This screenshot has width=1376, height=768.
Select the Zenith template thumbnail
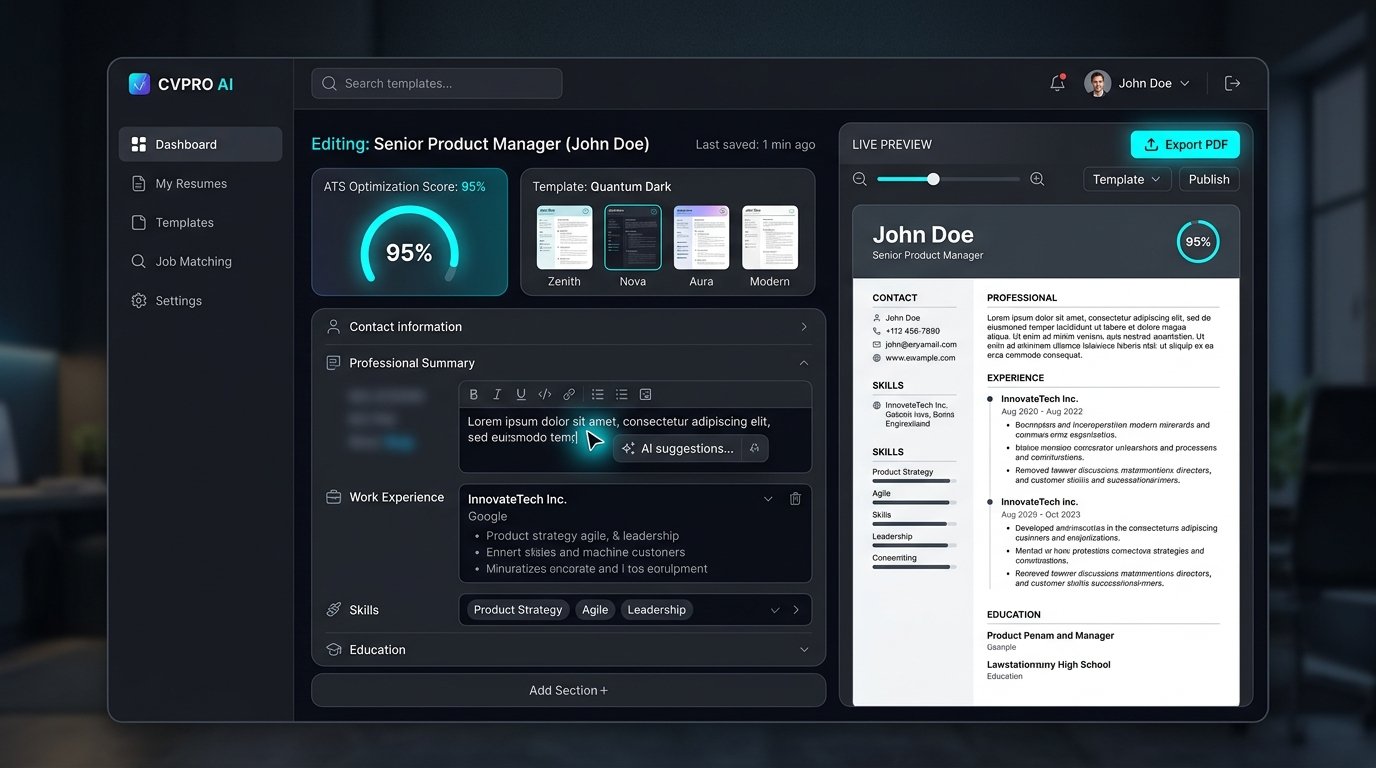click(x=564, y=238)
